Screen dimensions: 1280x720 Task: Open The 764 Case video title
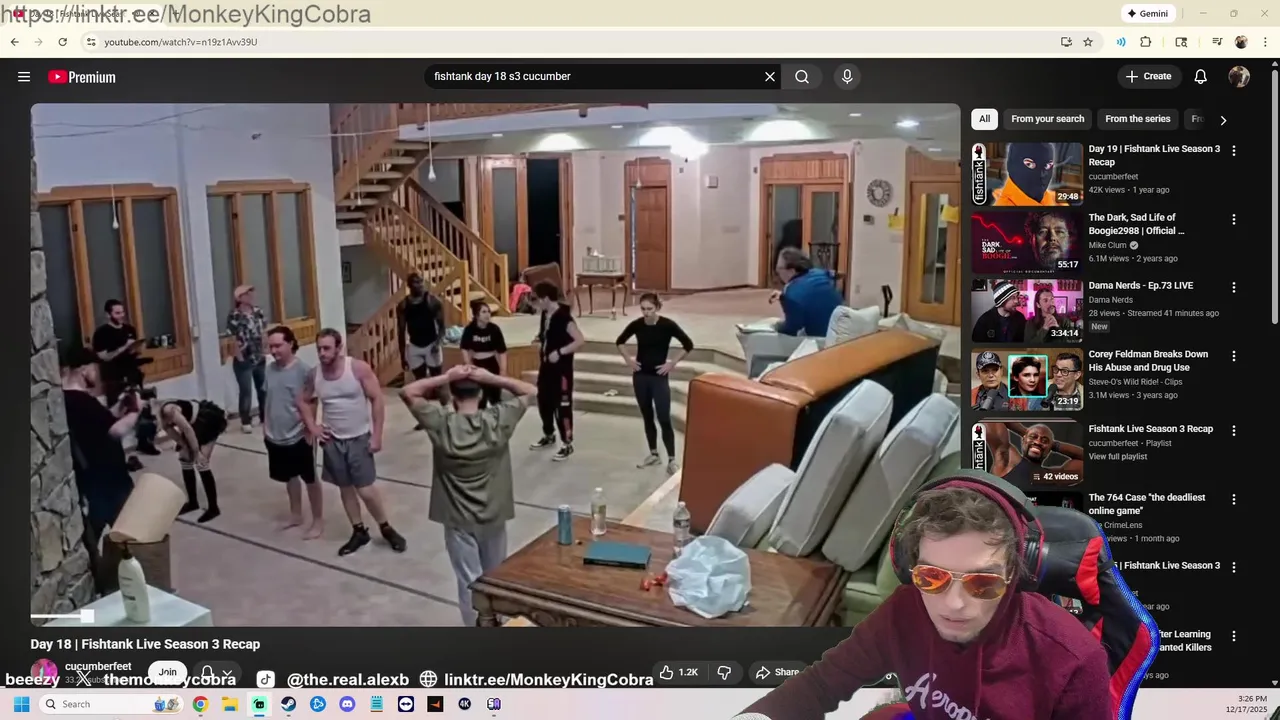1147,504
